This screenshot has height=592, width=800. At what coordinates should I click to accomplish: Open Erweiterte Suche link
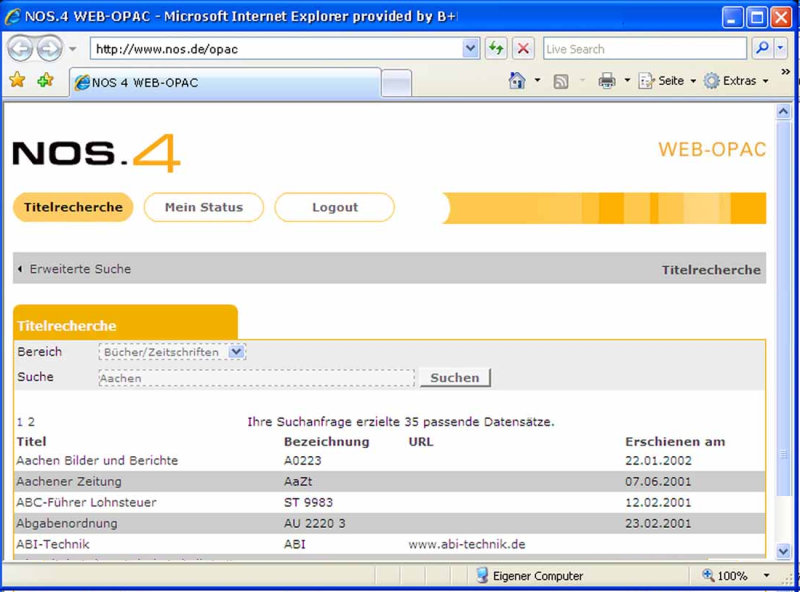(80, 269)
